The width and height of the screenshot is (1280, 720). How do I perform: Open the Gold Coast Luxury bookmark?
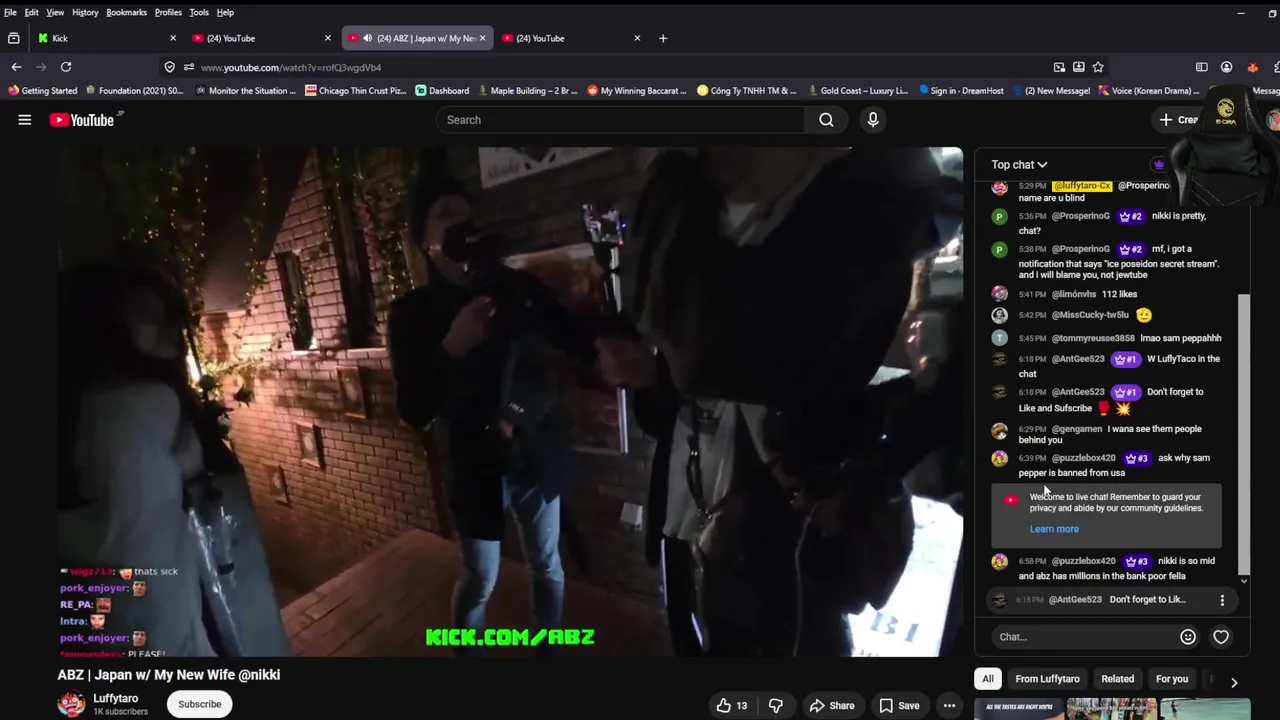(x=858, y=91)
